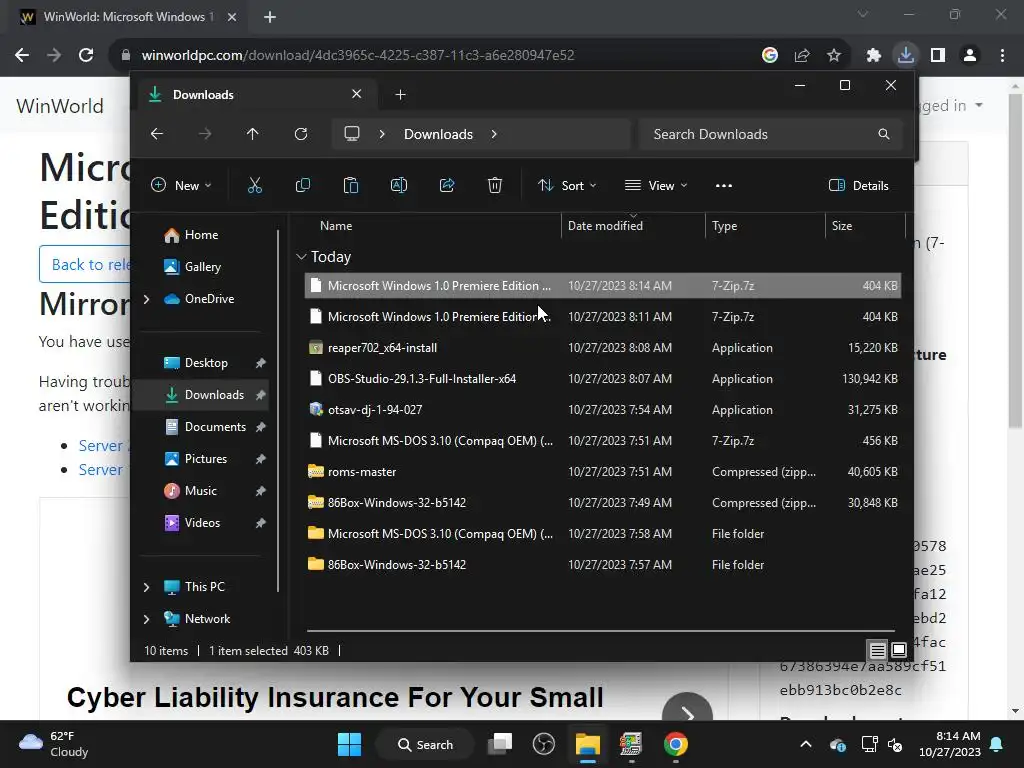Open Task View on the taskbar

(x=501, y=744)
